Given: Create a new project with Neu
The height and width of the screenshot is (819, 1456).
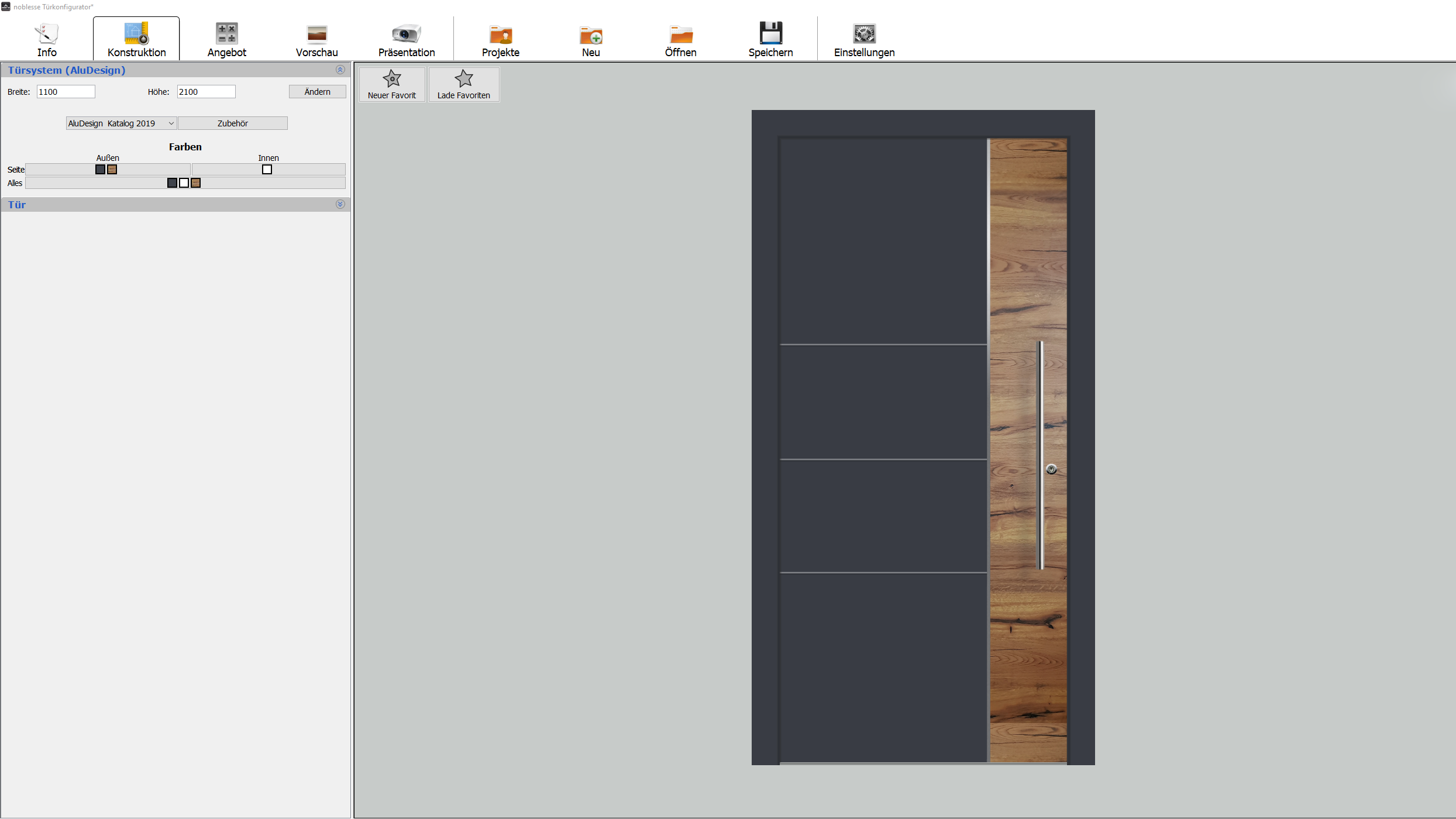Looking at the screenshot, I should [591, 34].
